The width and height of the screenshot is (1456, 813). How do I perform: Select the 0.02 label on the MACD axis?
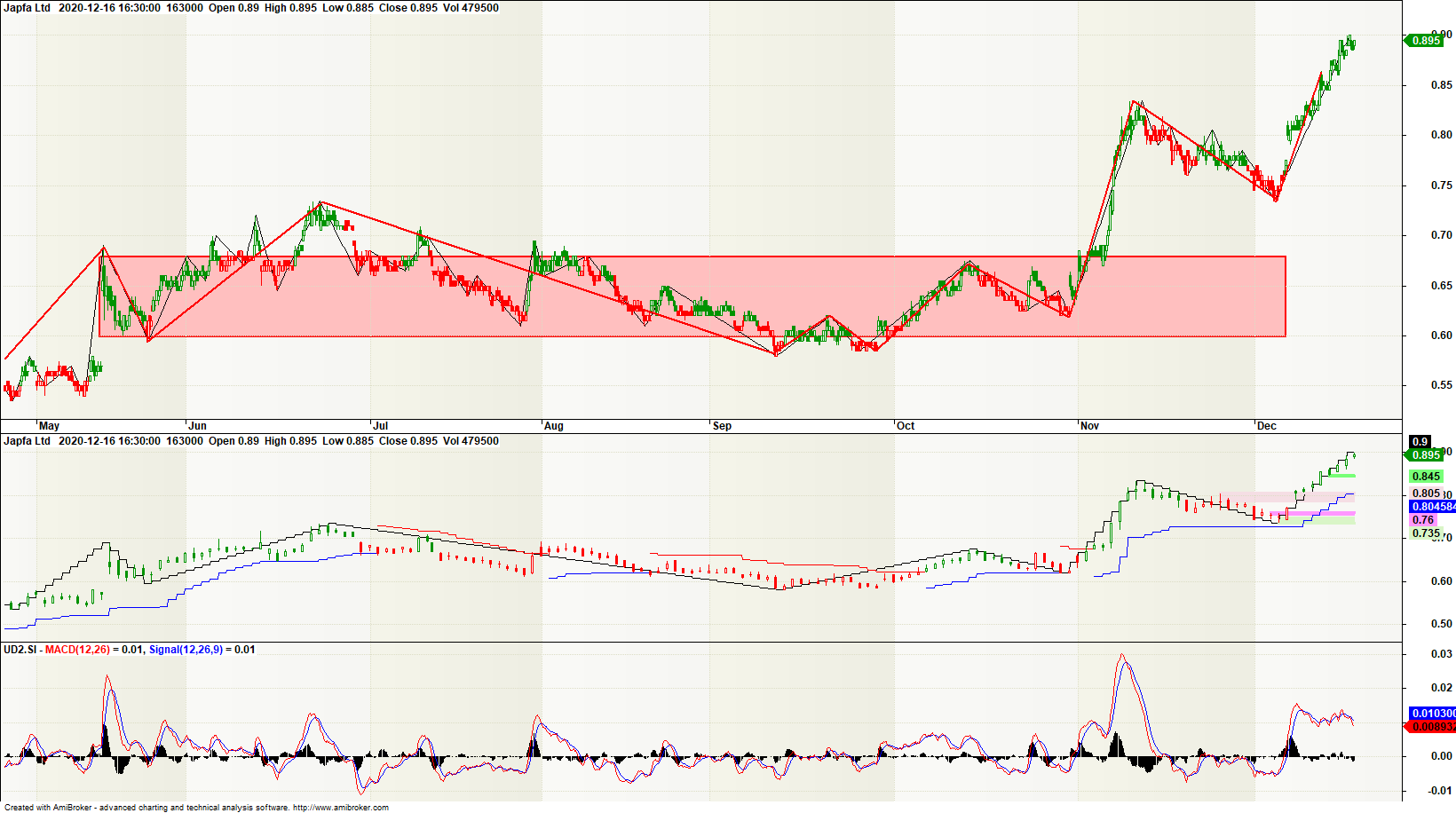1442,688
